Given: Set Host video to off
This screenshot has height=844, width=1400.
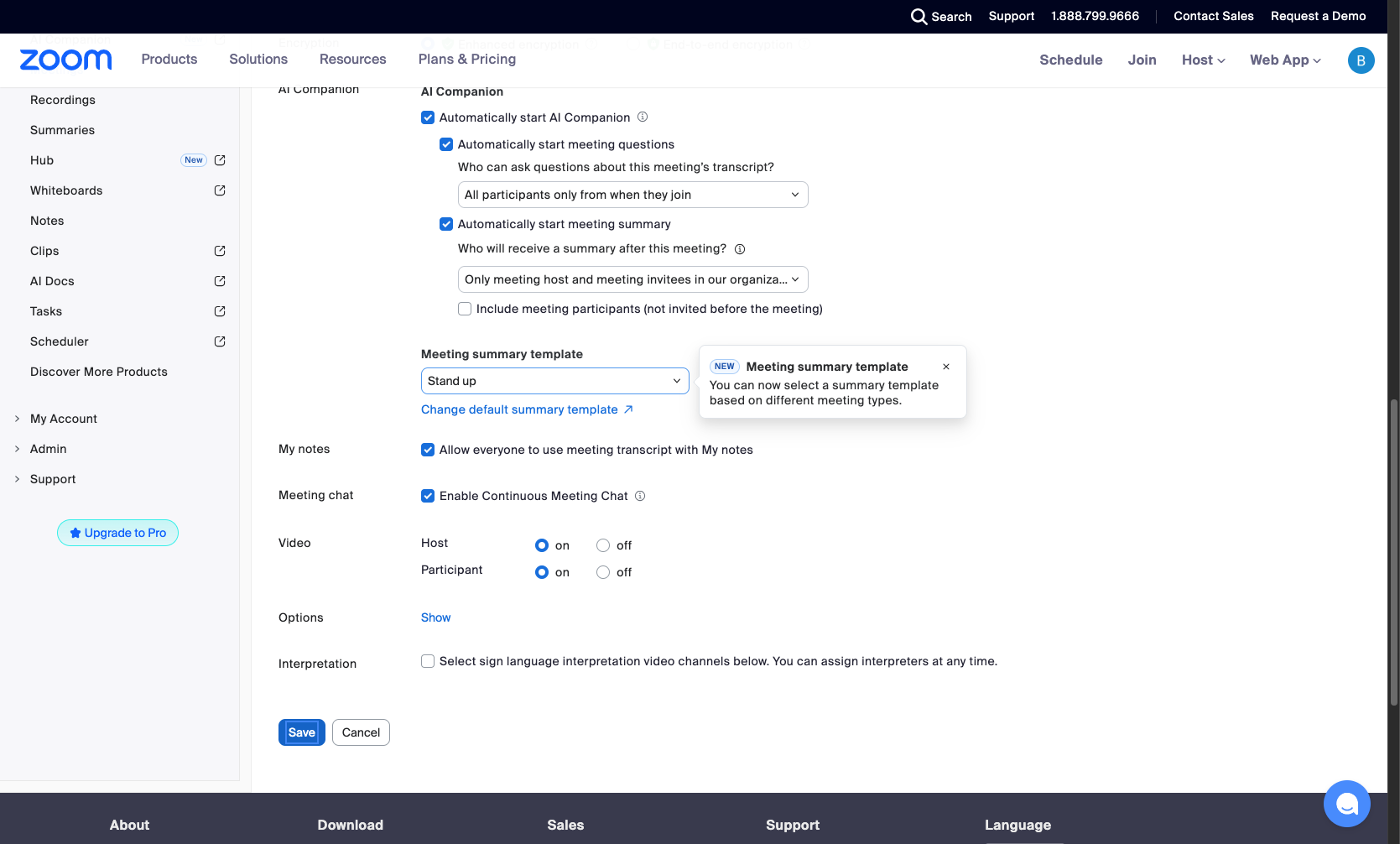Looking at the screenshot, I should pos(603,545).
